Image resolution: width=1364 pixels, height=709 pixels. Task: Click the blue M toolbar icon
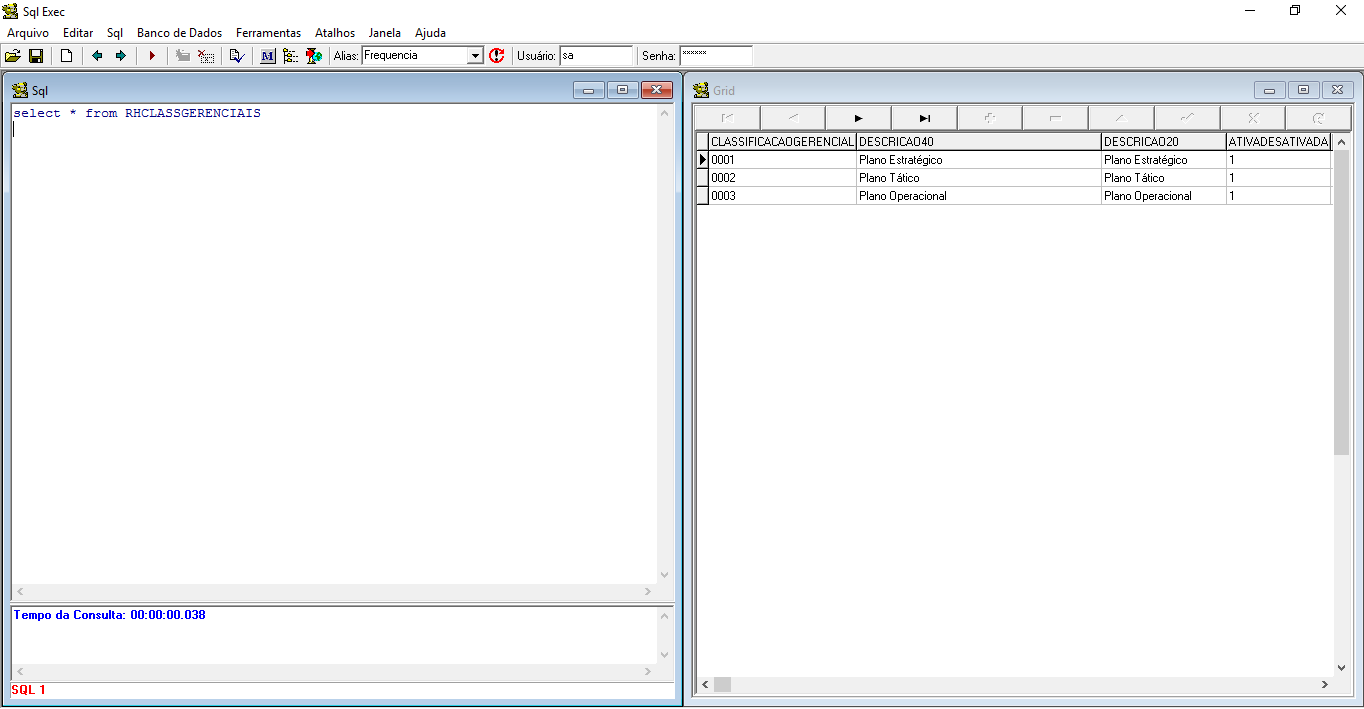[x=267, y=56]
